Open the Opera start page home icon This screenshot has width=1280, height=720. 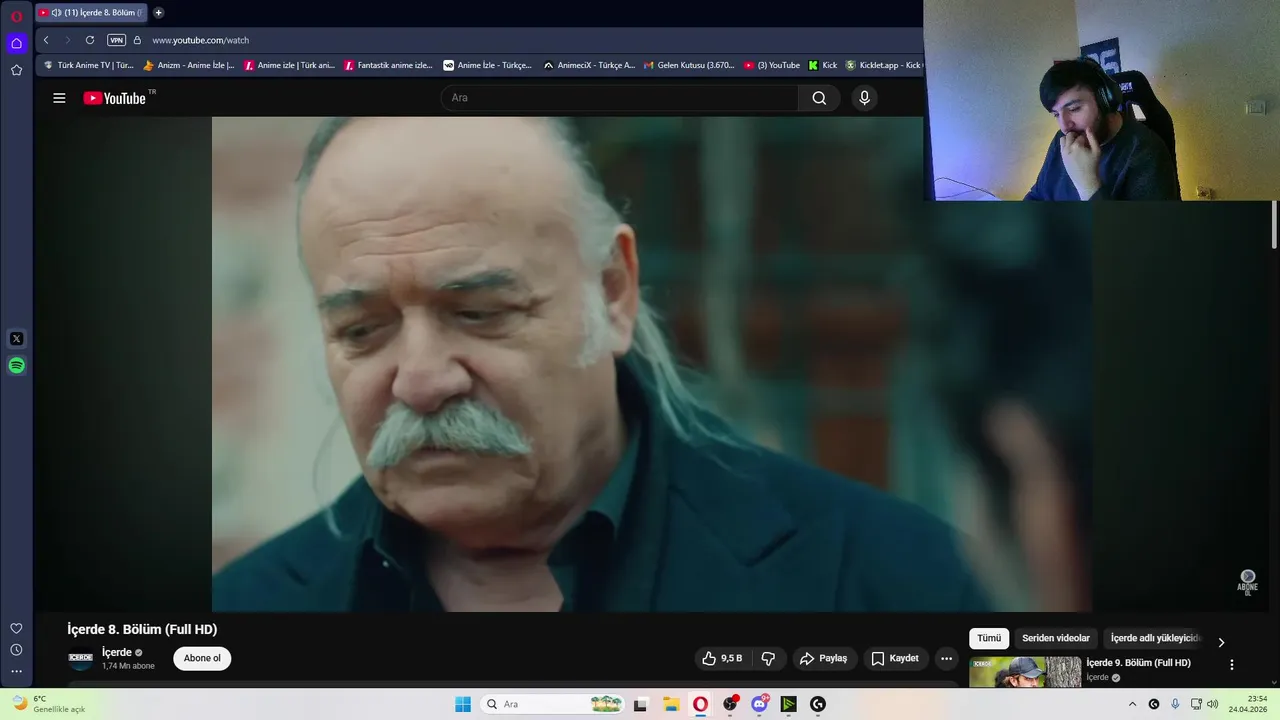[x=16, y=43]
